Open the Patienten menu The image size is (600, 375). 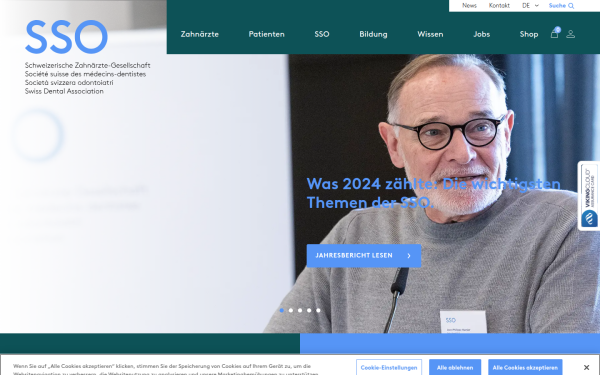(x=267, y=34)
